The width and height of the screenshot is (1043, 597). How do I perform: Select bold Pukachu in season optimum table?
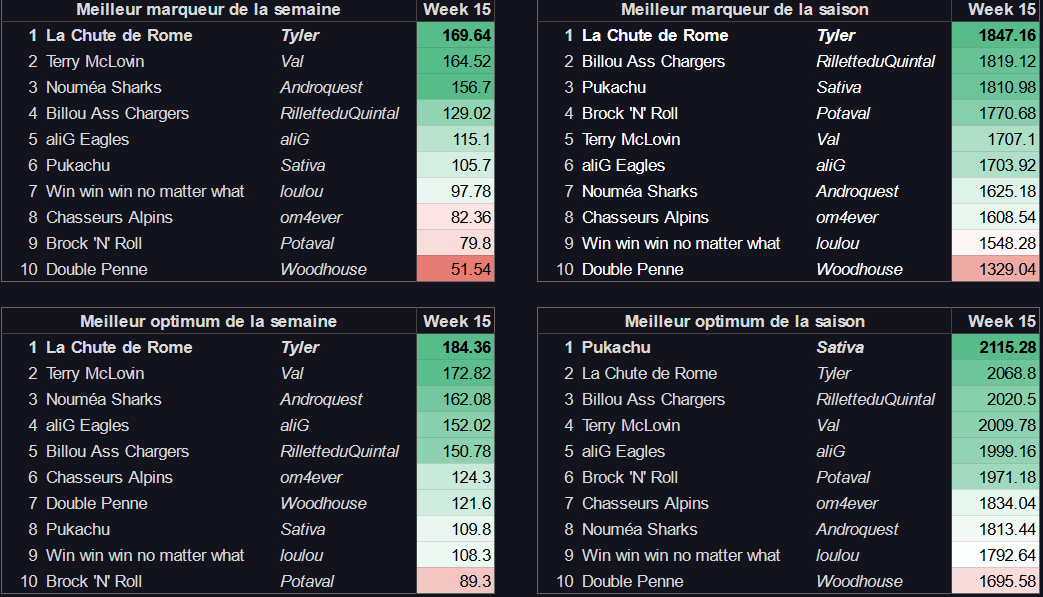616,348
